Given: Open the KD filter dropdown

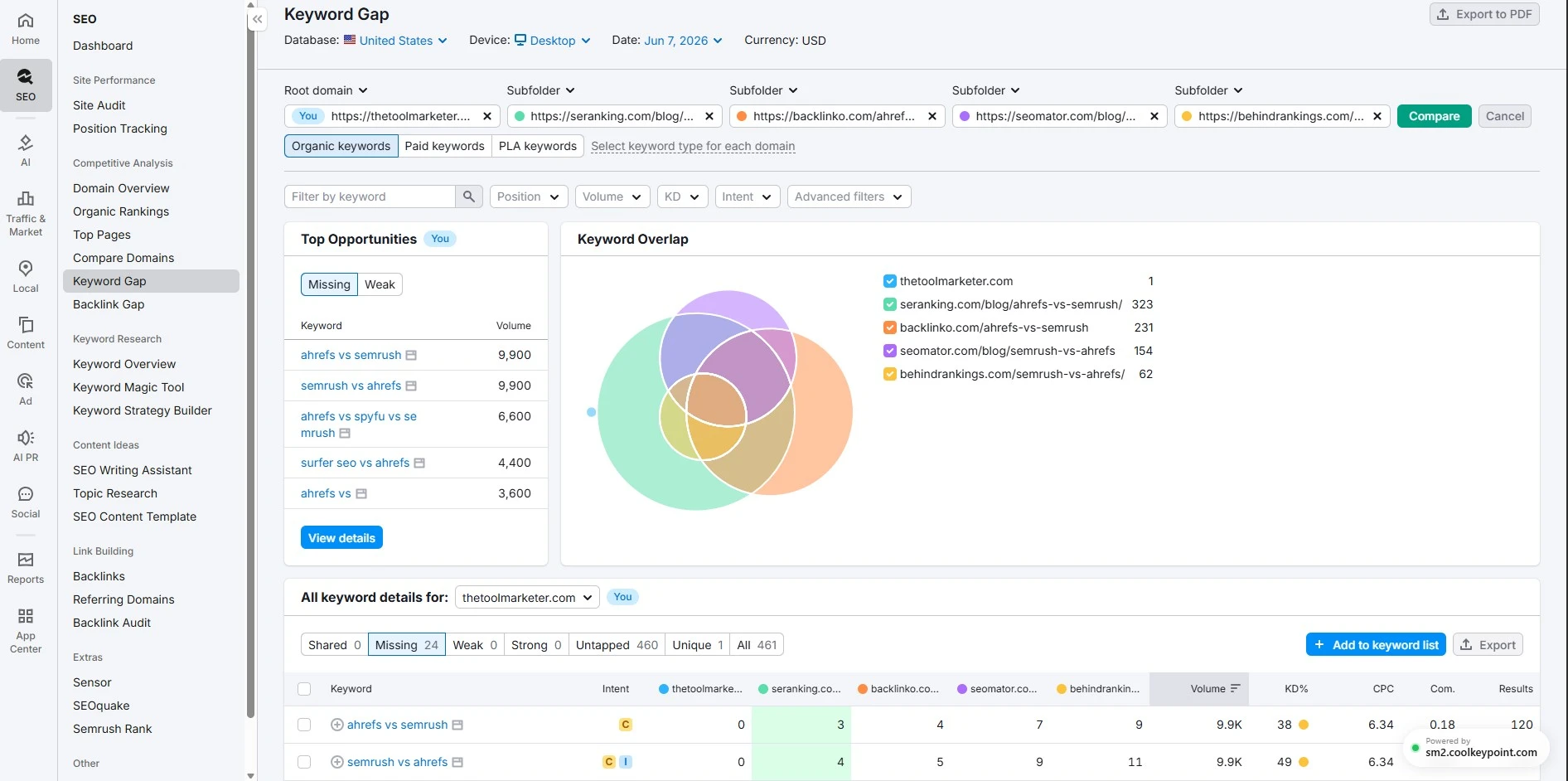Looking at the screenshot, I should [682, 196].
